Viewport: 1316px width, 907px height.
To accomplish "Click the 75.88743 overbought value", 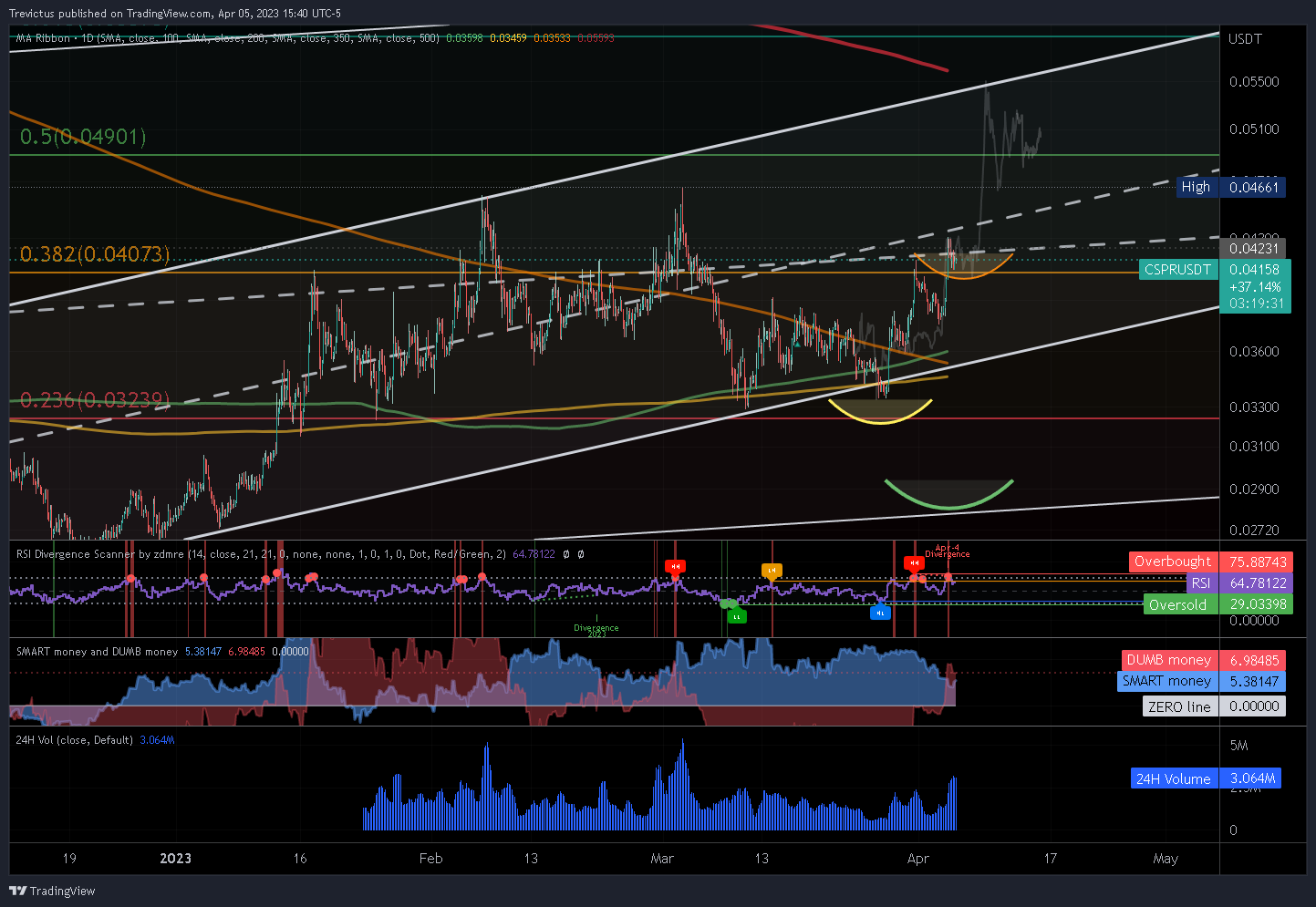I will click(x=1256, y=562).
